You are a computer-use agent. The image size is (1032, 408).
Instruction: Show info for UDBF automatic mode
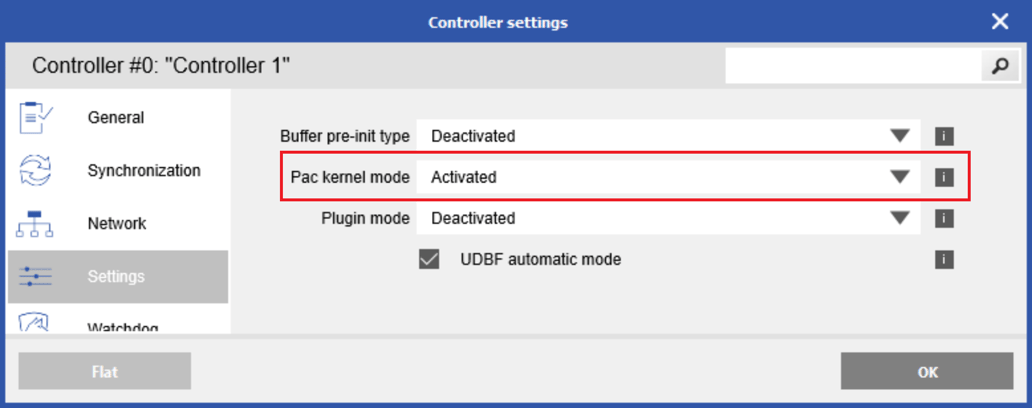click(944, 260)
